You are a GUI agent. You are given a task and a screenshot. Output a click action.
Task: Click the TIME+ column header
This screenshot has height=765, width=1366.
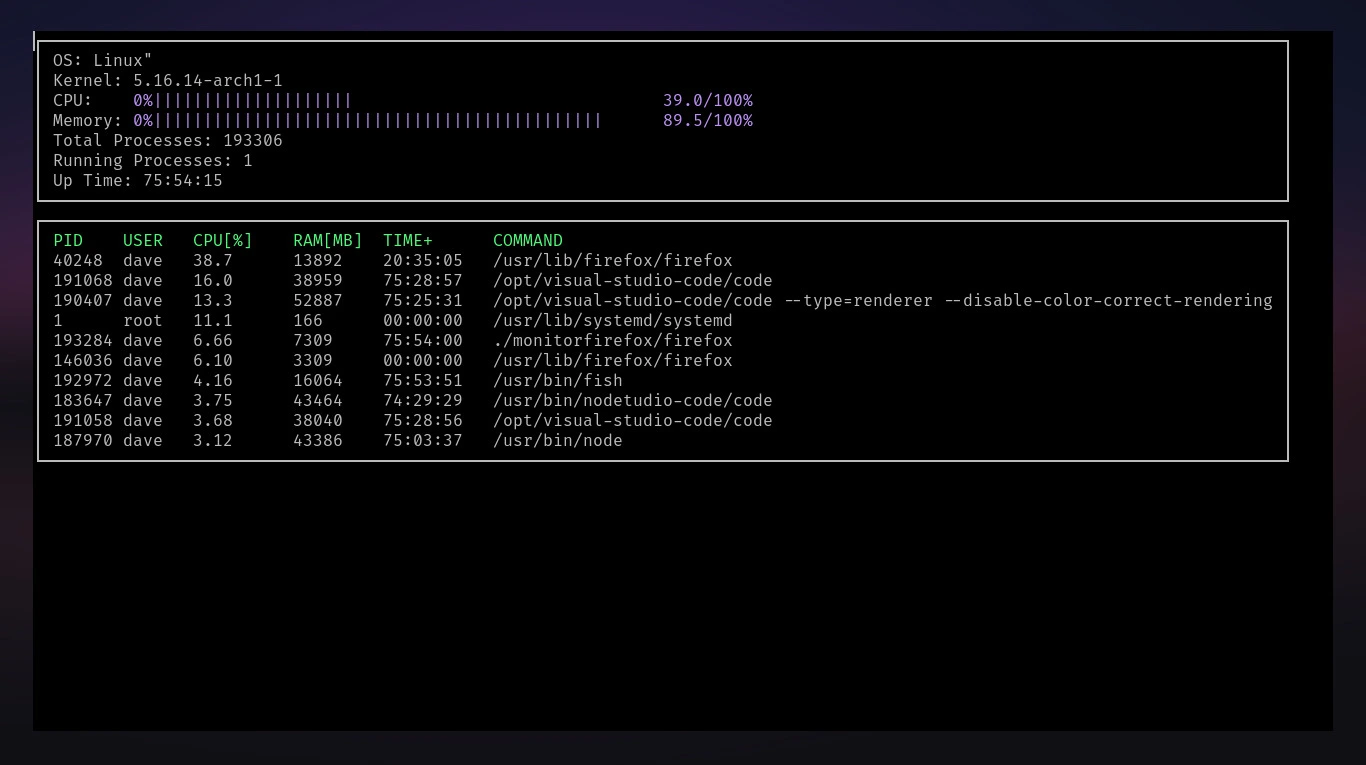(x=408, y=241)
